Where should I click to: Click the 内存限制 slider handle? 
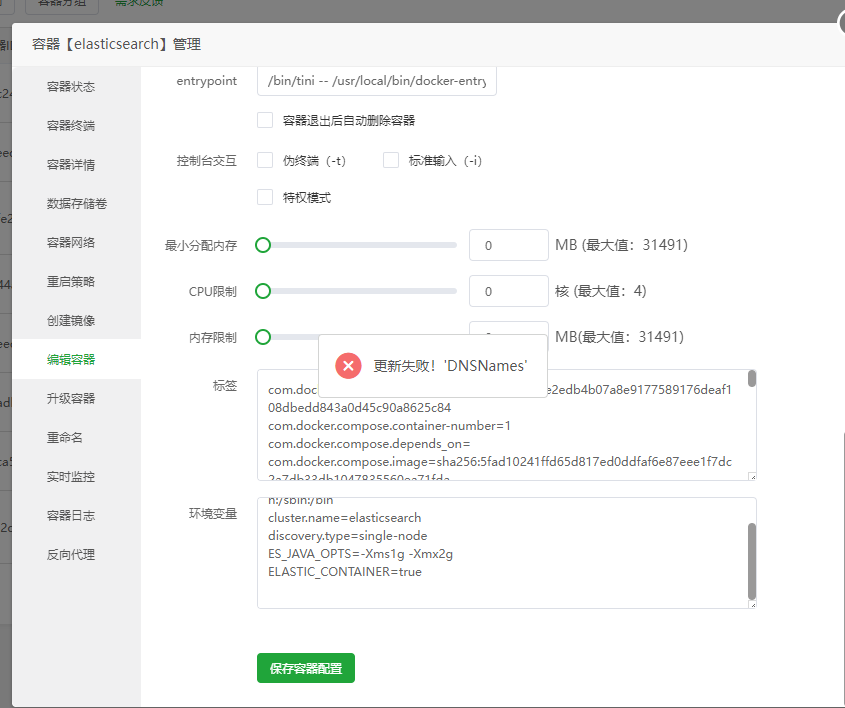click(x=263, y=337)
